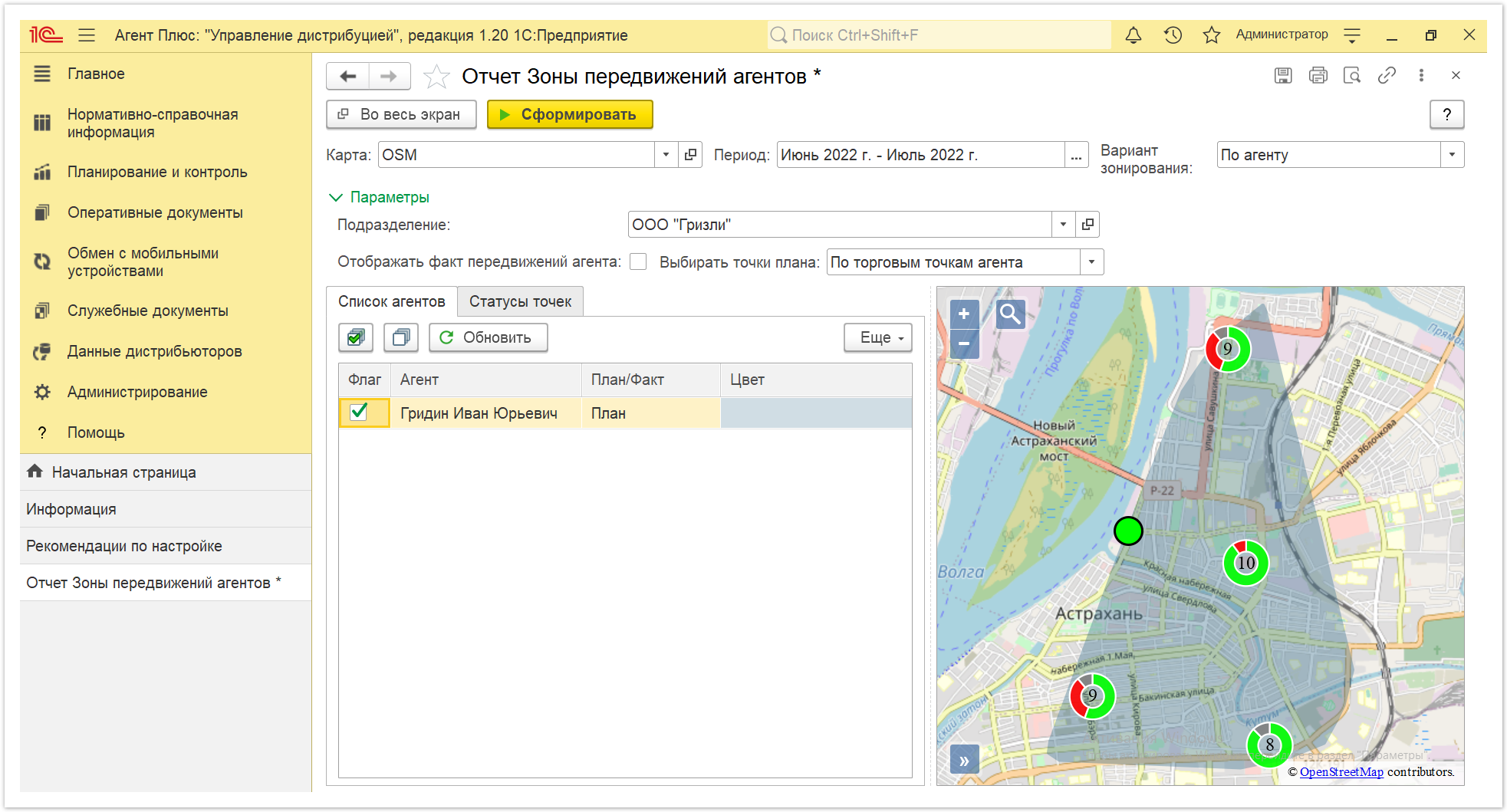Image resolution: width=1507 pixels, height=812 pixels.
Task: Go forward with the right arrow
Action: tap(389, 76)
